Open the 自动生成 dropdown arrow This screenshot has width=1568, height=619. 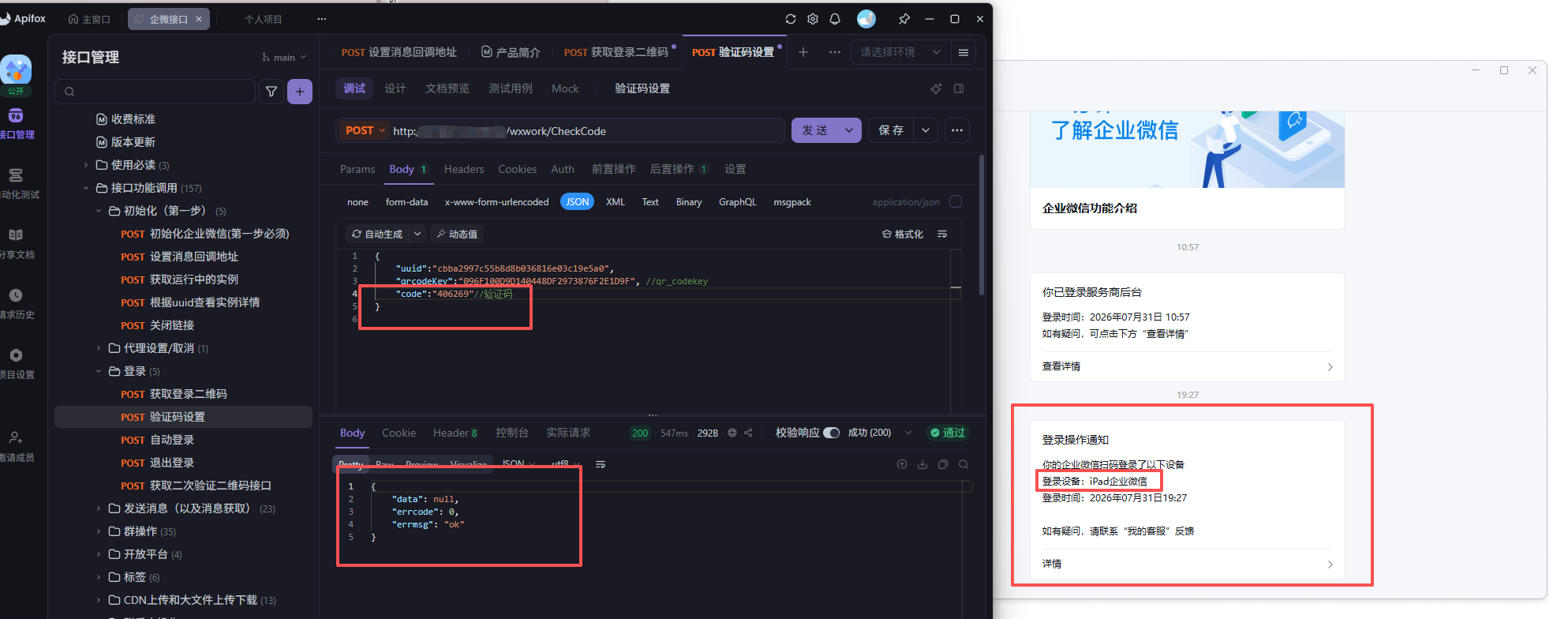coord(417,234)
